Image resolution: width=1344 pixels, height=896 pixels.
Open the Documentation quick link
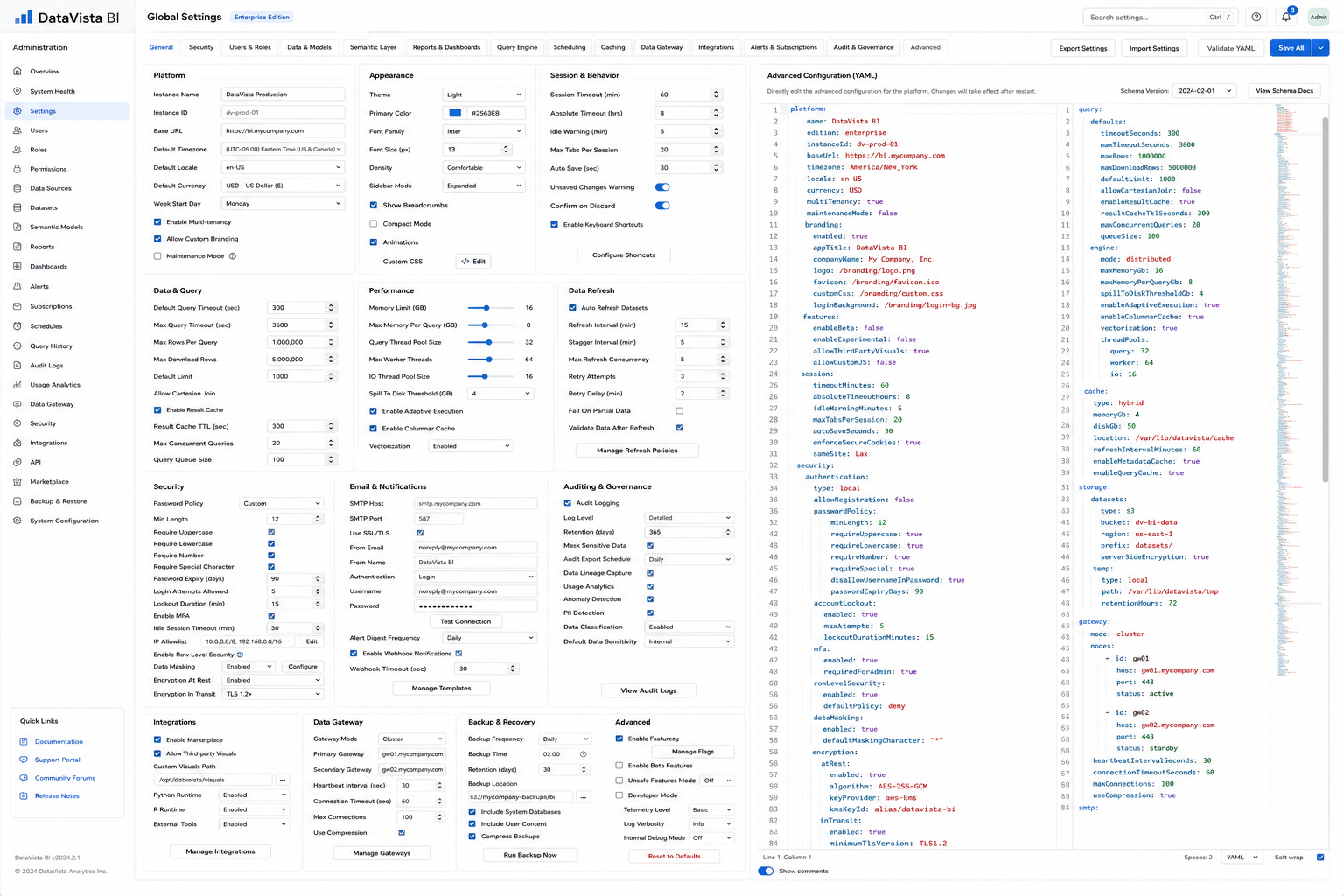point(59,742)
